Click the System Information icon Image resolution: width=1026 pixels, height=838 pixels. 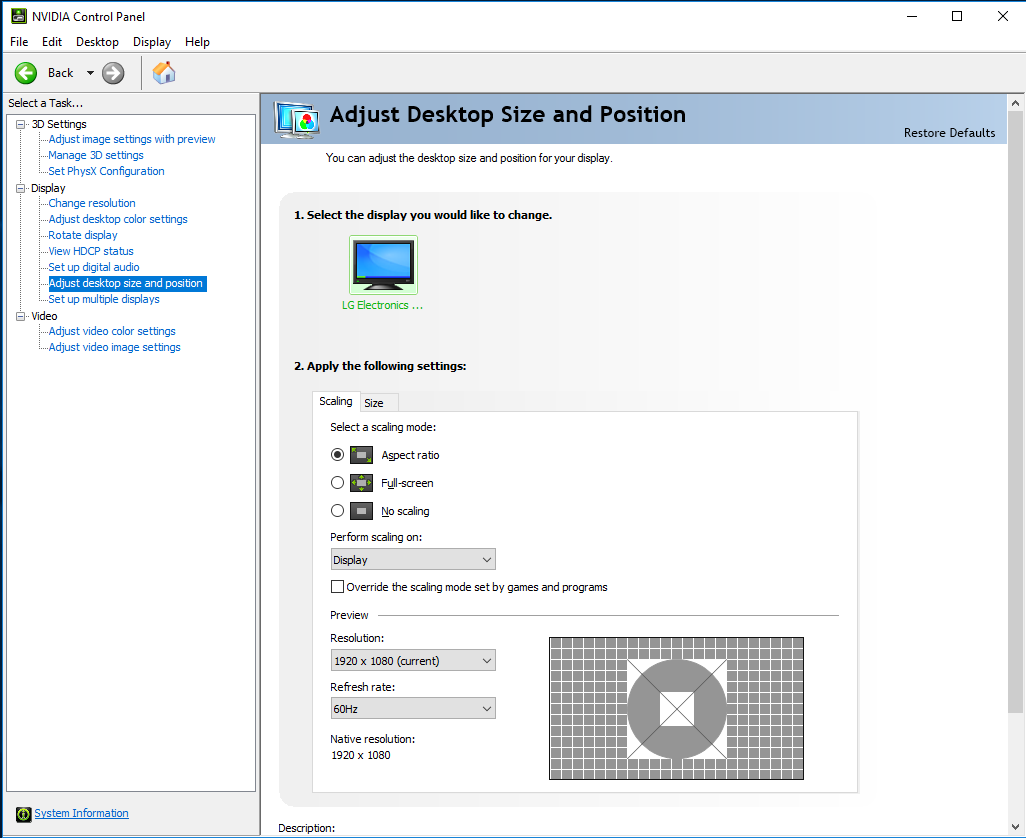click(24, 814)
